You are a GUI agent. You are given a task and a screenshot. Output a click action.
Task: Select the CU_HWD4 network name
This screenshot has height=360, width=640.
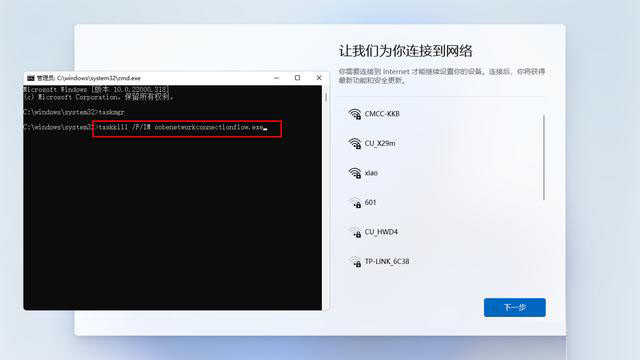(x=381, y=232)
